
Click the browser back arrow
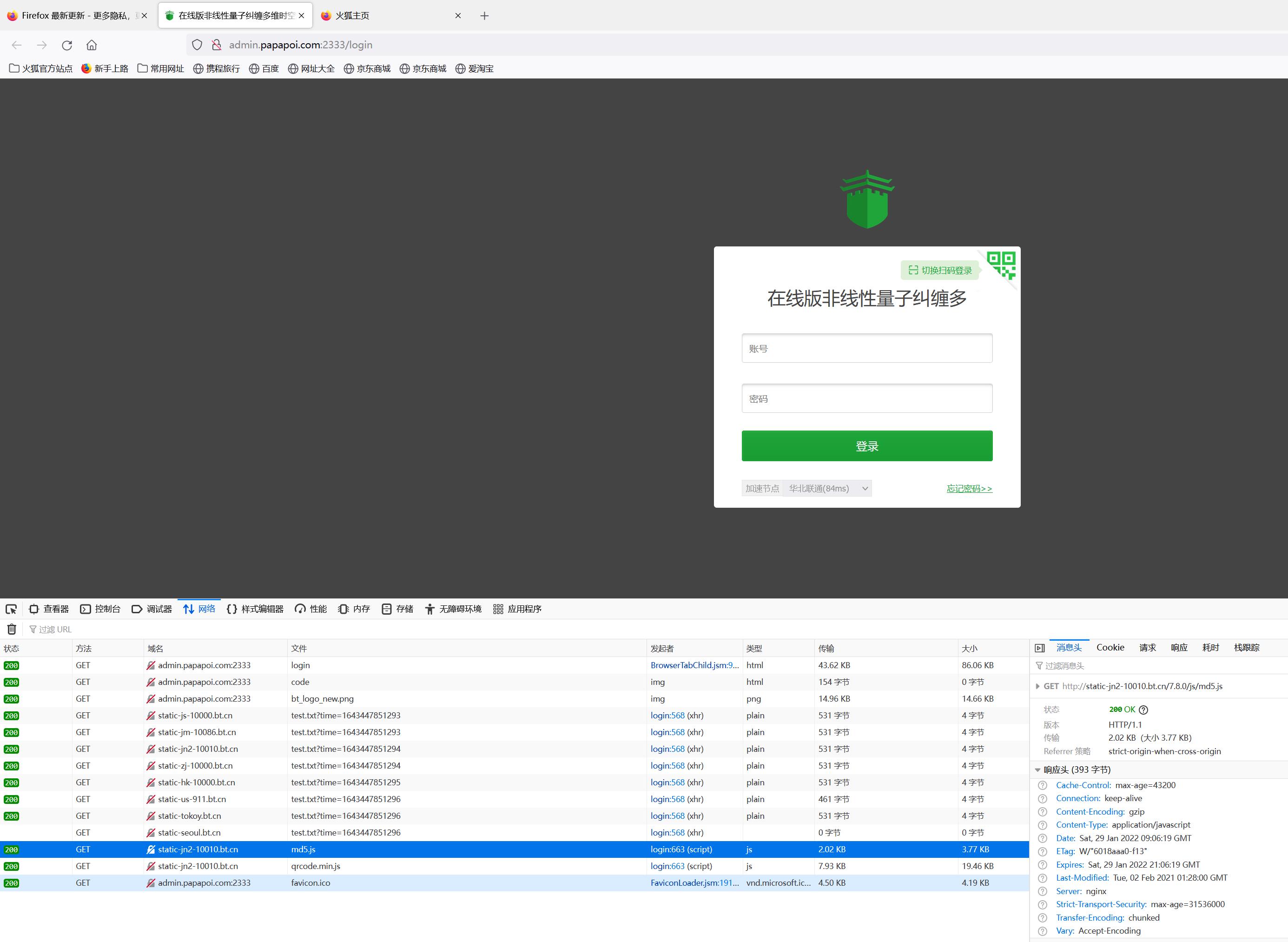(x=17, y=45)
